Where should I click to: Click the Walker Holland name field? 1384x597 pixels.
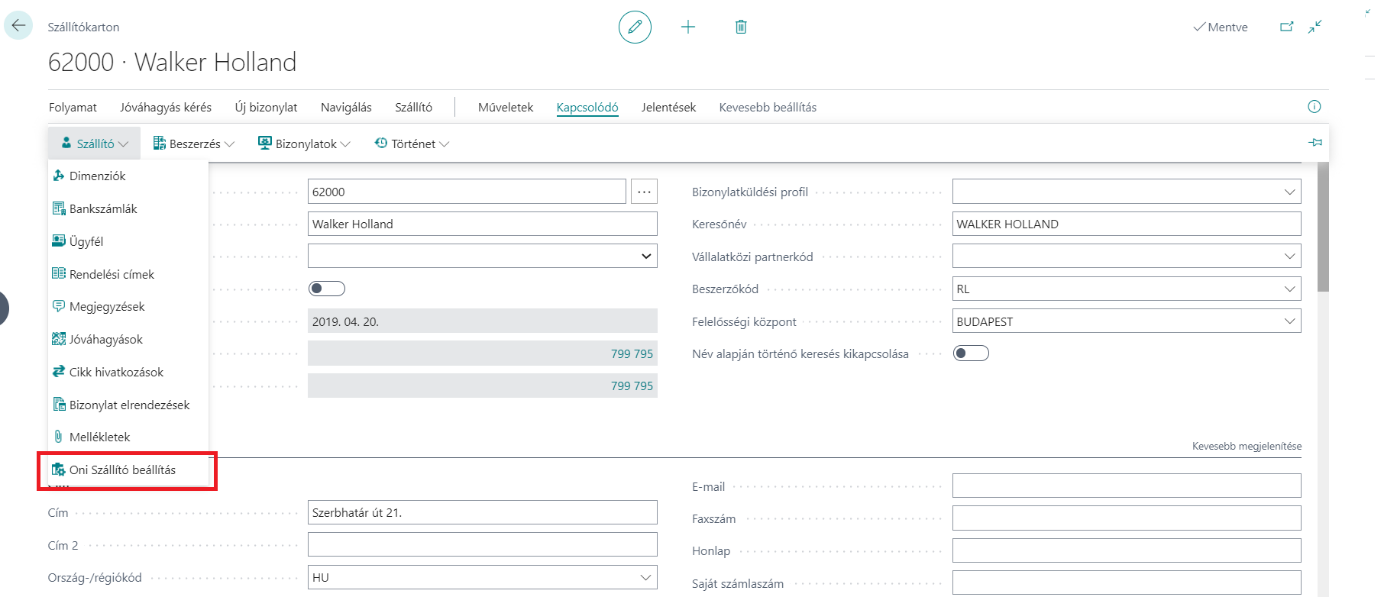(x=482, y=224)
